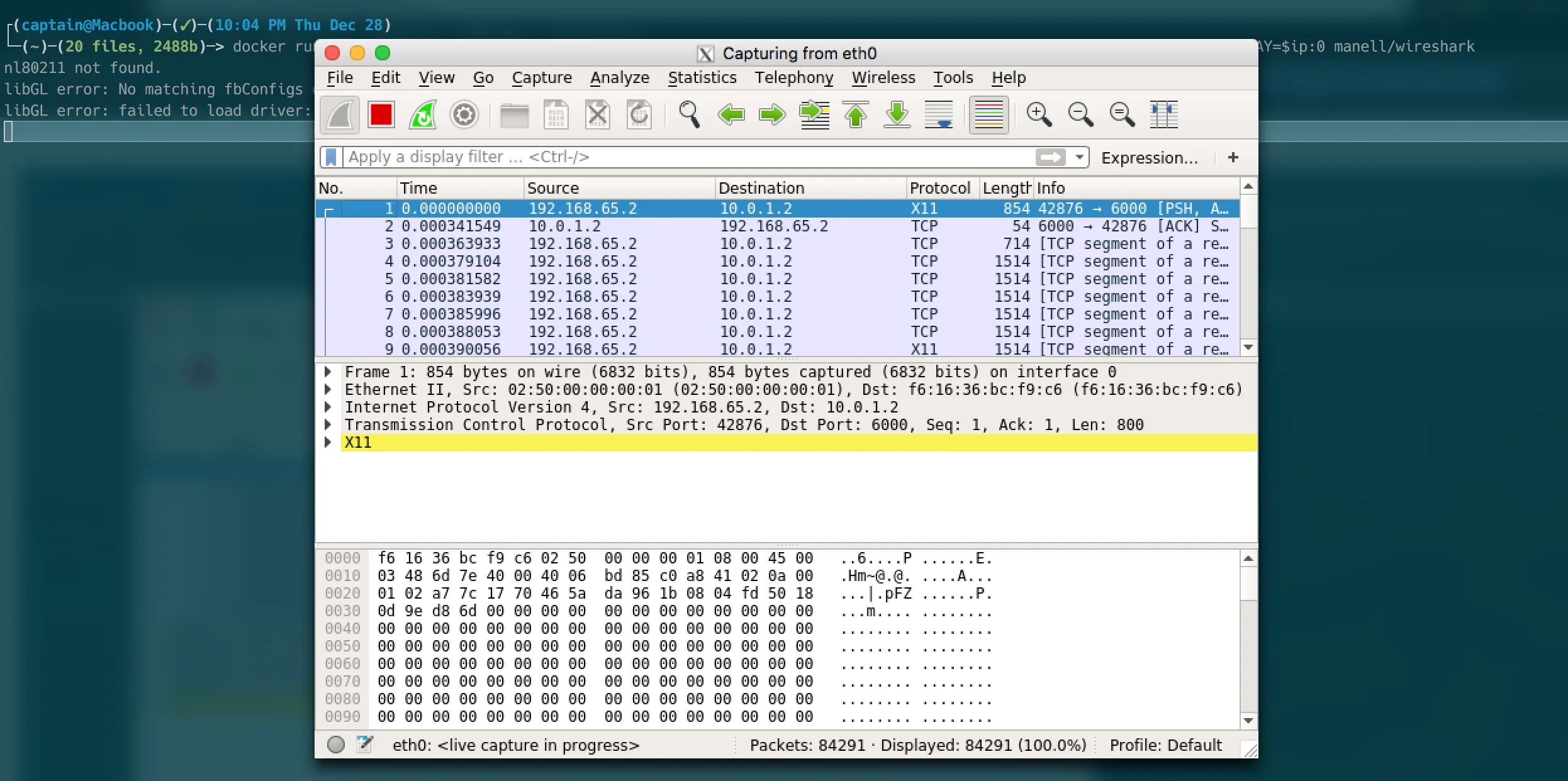Click the Expression... button
This screenshot has height=781, width=1568.
1150,158
